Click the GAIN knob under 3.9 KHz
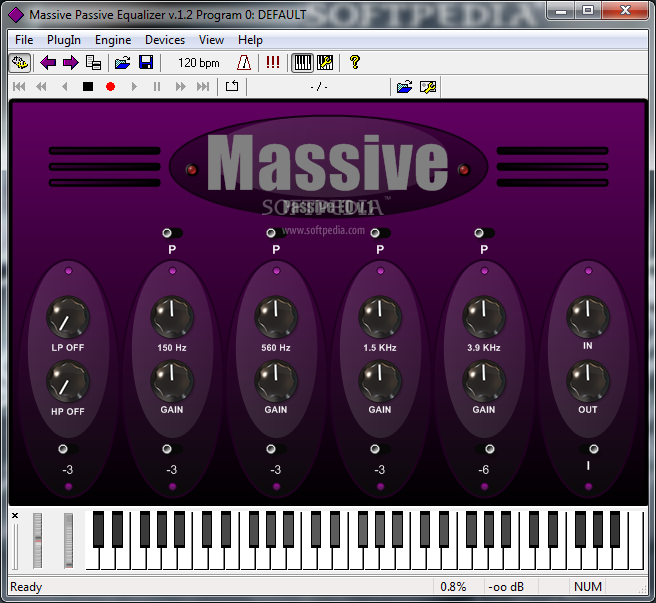 pos(484,381)
